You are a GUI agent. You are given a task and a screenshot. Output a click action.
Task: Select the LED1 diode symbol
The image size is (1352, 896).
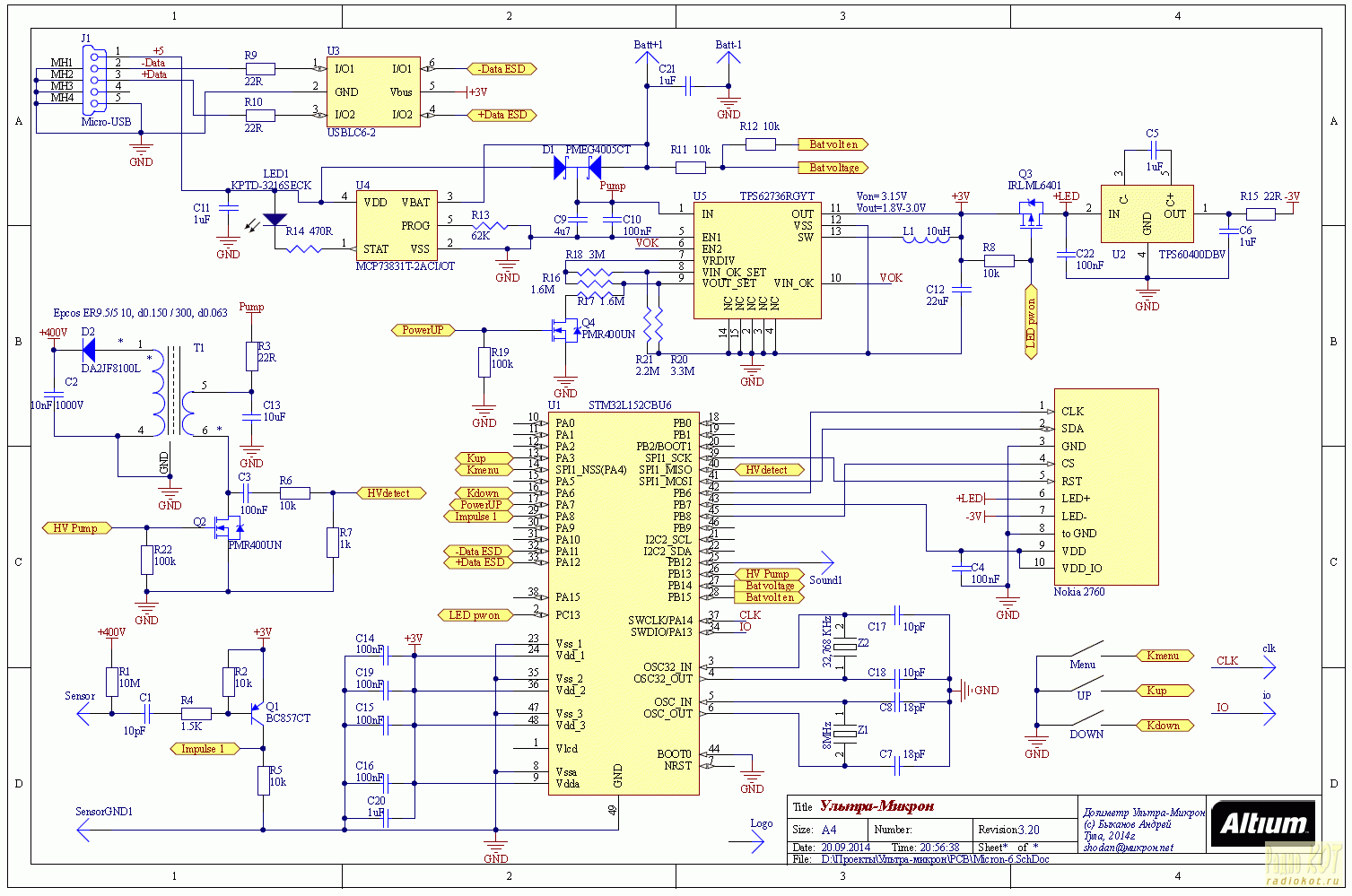point(275,219)
